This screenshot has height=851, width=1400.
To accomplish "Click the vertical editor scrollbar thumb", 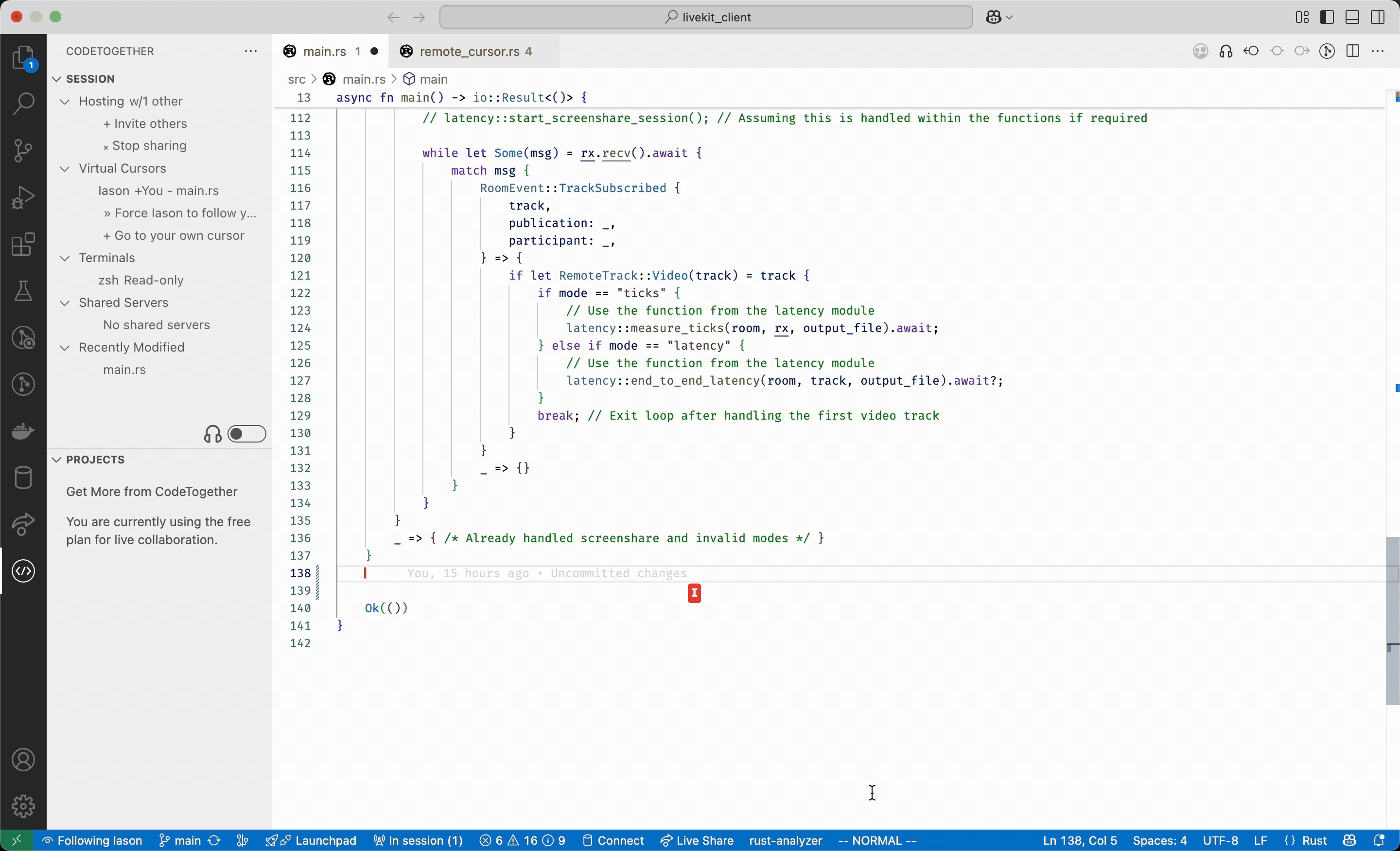I will click(1393, 621).
